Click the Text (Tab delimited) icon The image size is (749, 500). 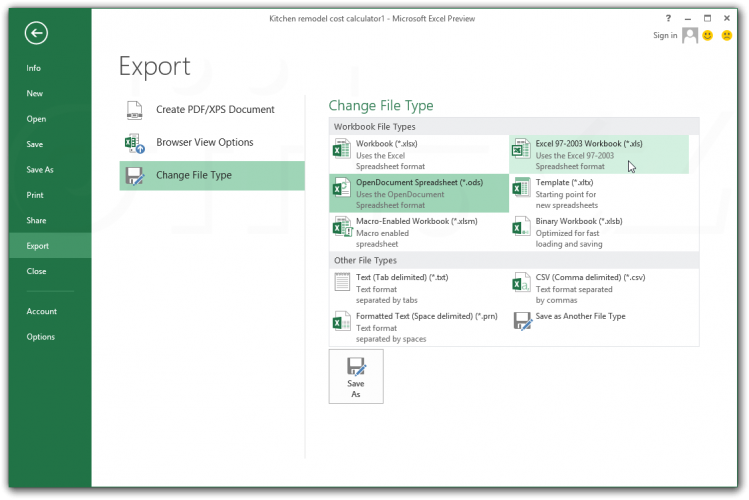coord(342,282)
